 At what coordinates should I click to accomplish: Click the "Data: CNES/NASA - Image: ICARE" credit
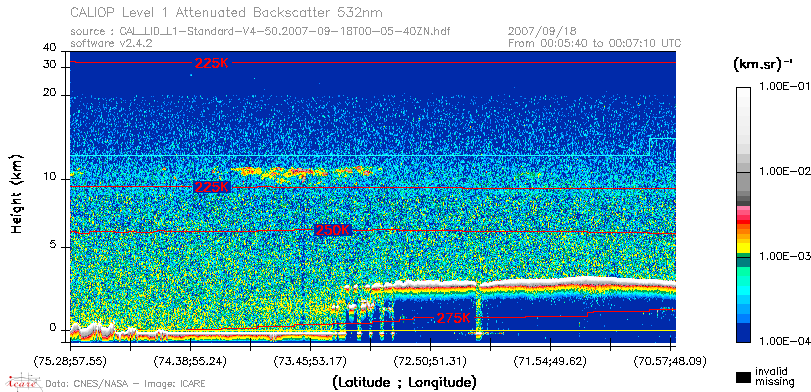pos(125,384)
